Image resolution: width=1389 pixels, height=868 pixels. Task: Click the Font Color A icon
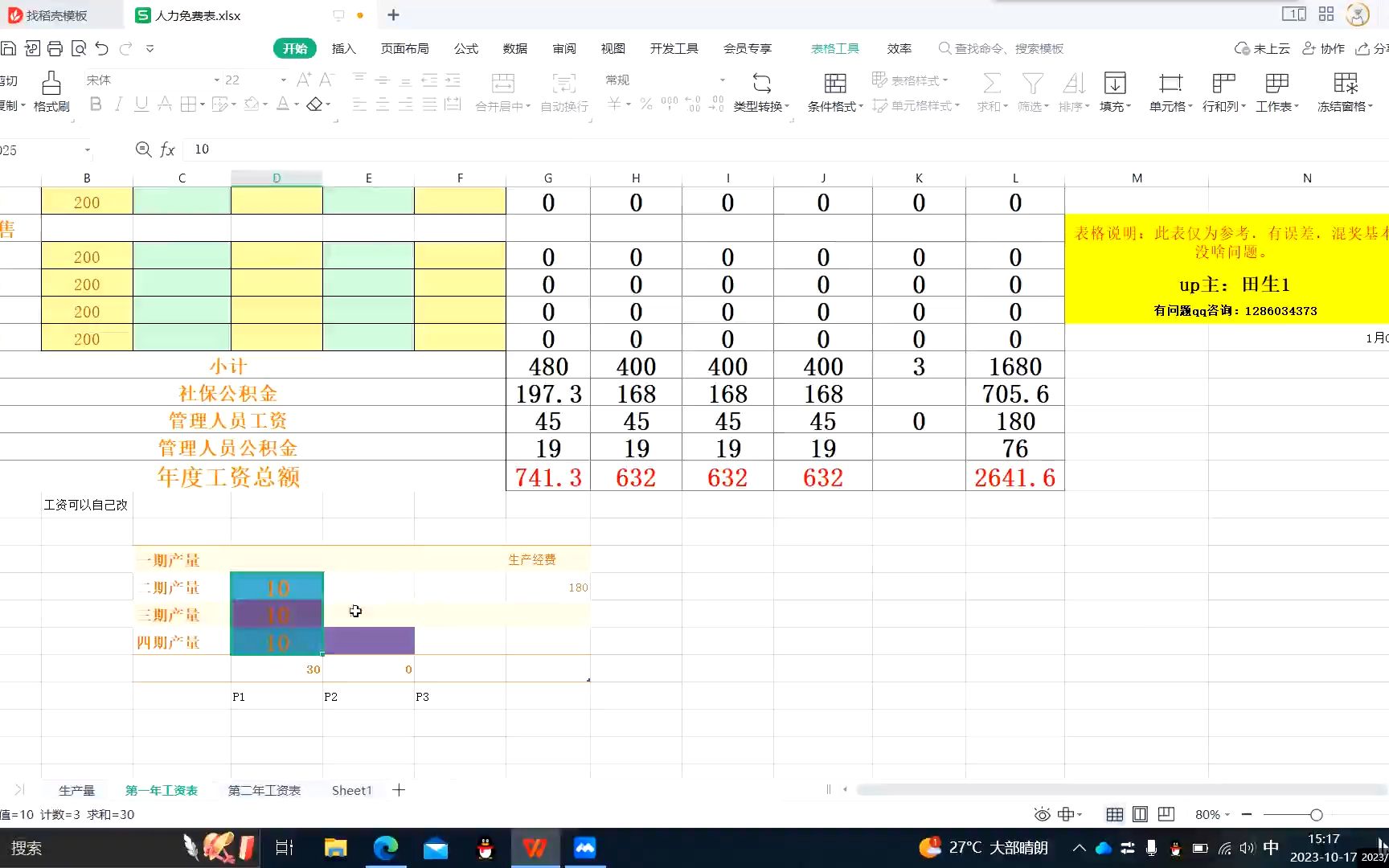283,104
